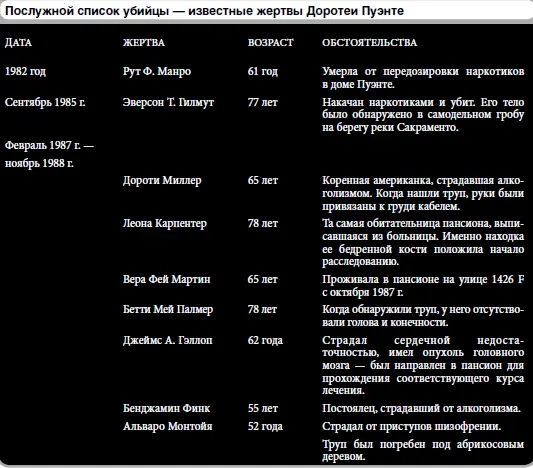This screenshot has height=468, width=533.
Task: Click text 'Проживала в пансионе на улице 1426 F'
Action: click(423, 279)
